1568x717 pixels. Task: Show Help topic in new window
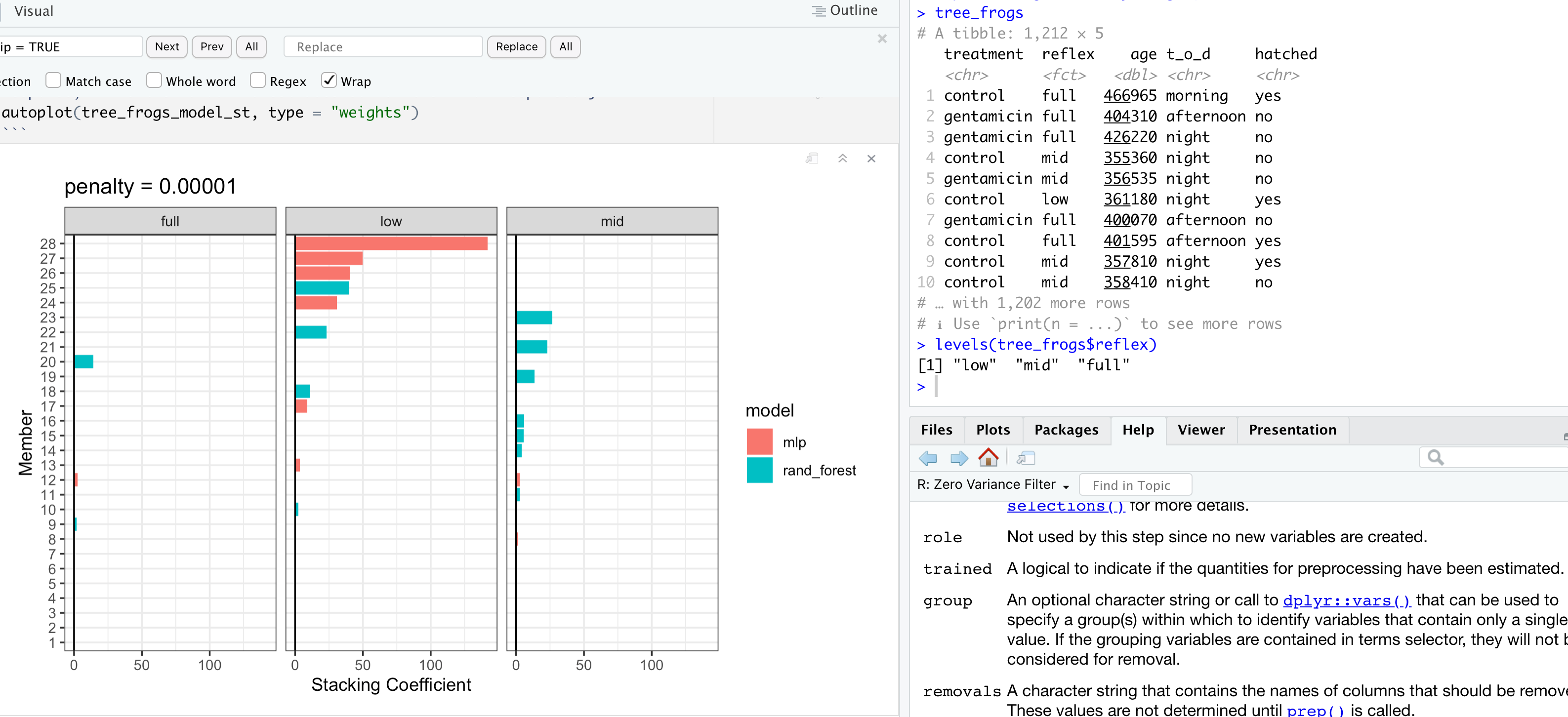pos(1026,458)
